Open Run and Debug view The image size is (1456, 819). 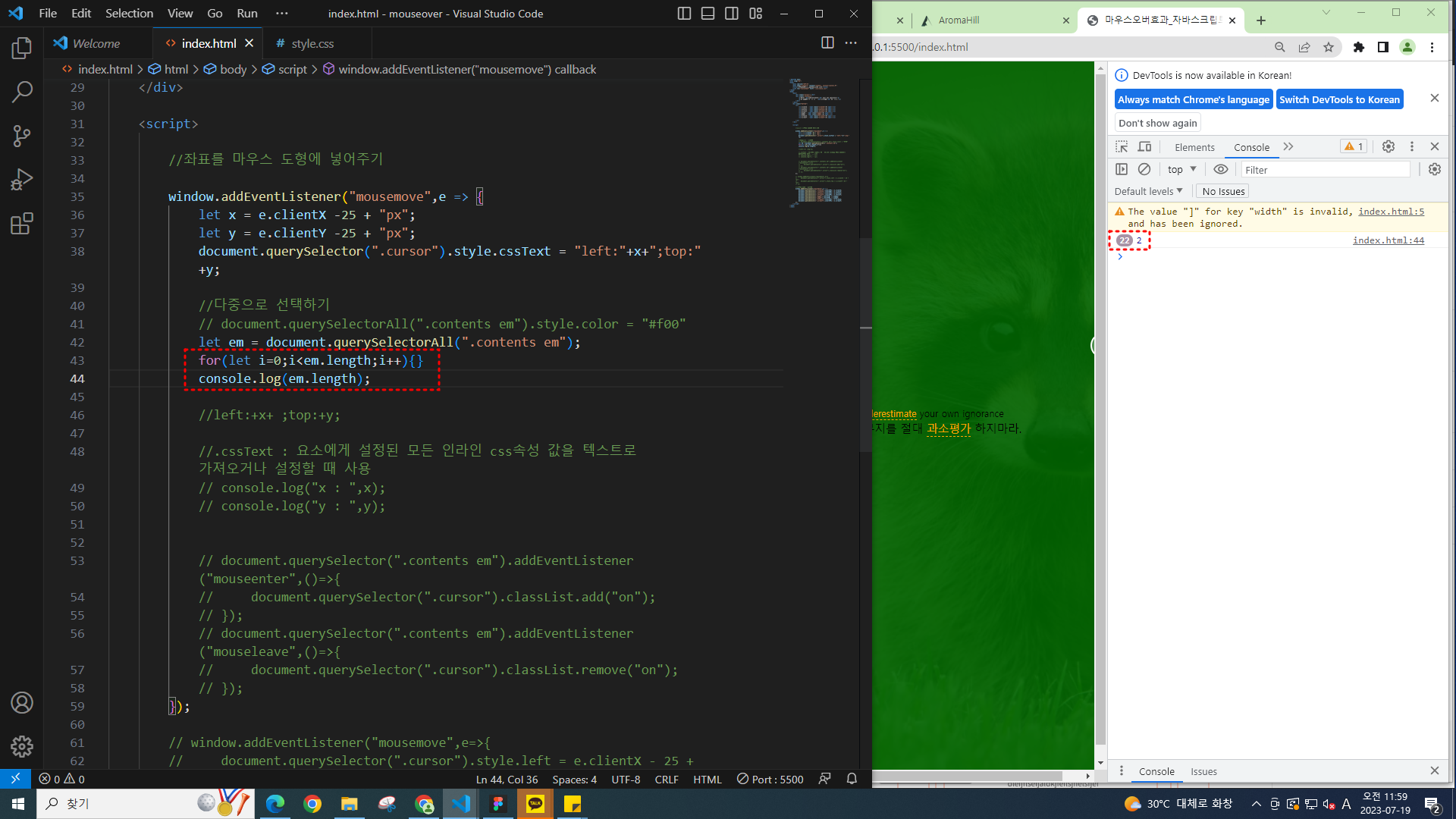point(21,180)
